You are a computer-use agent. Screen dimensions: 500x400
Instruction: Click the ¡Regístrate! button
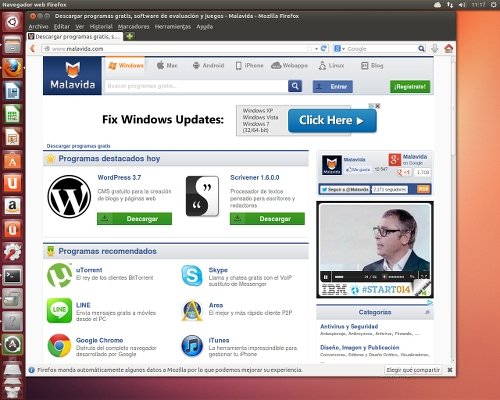coord(410,87)
